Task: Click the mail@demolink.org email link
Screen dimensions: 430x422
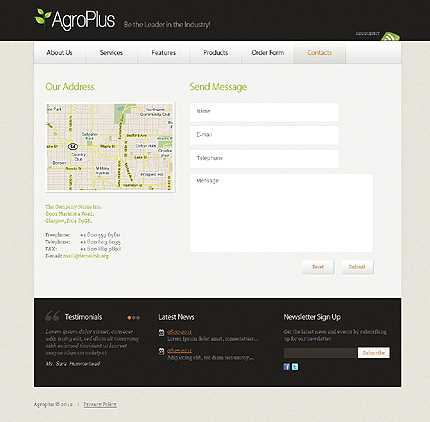Action: tap(86, 256)
